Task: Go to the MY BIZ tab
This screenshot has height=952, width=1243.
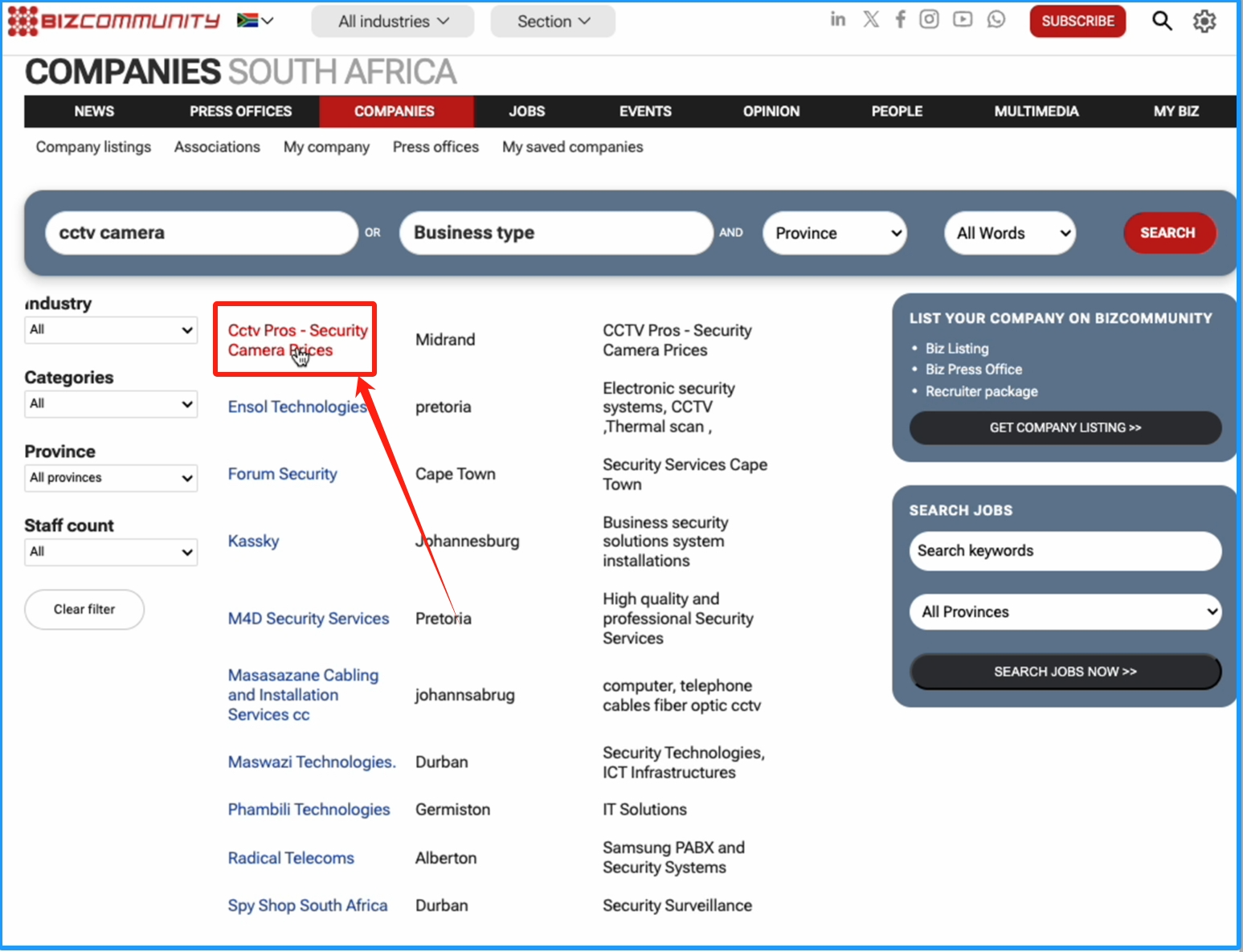Action: [1176, 112]
